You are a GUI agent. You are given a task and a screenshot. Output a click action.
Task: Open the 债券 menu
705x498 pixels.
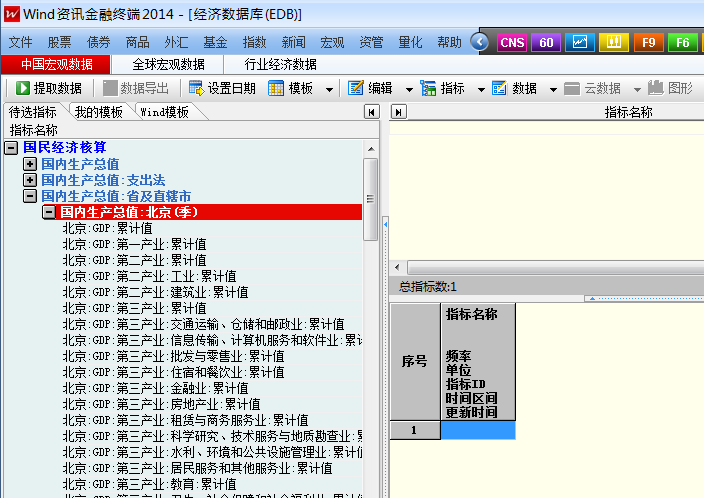coord(98,43)
